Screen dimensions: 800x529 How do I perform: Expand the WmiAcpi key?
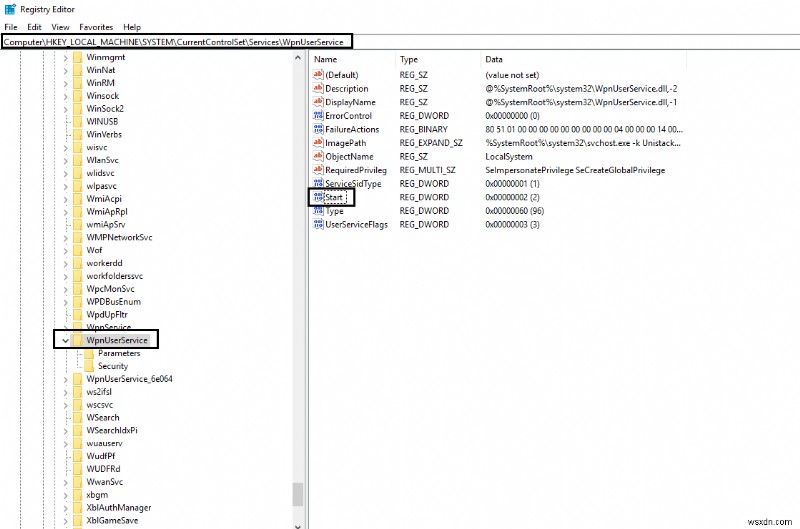click(65, 199)
